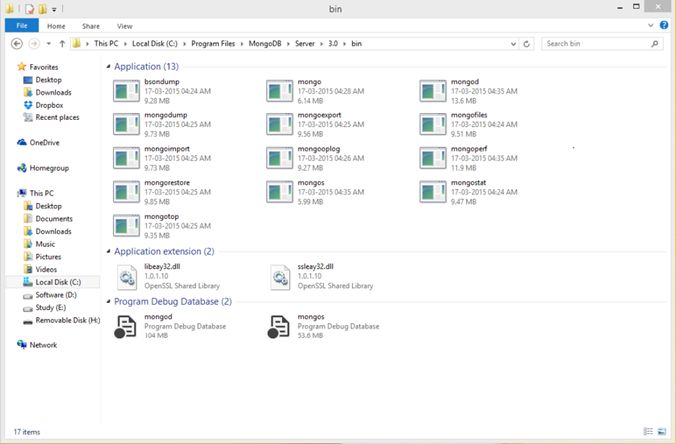Open Explorer help with question mark
Screen dimensions: 676x444
pyautogui.click(x=664, y=25)
